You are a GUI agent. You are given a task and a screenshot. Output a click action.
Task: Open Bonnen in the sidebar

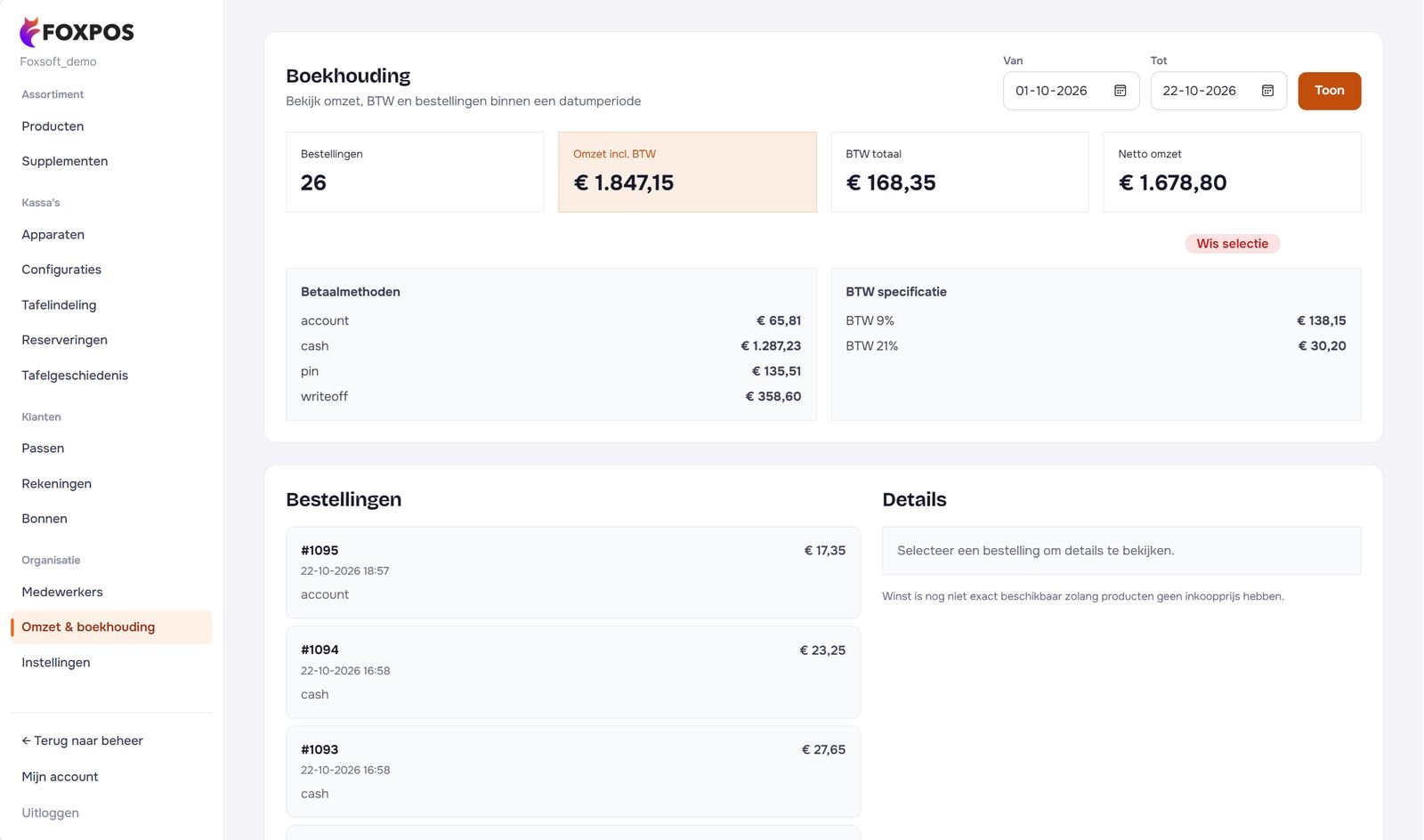[44, 519]
